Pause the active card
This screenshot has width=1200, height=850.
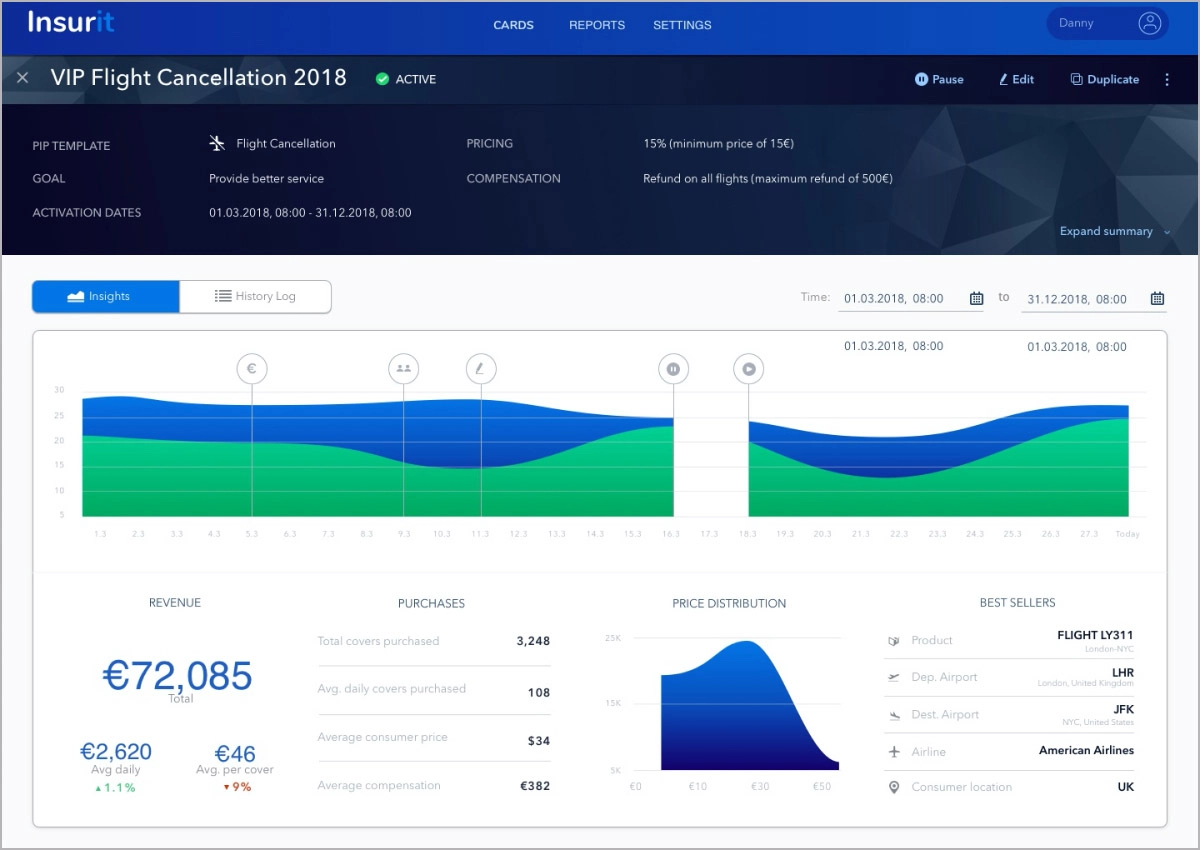[939, 80]
